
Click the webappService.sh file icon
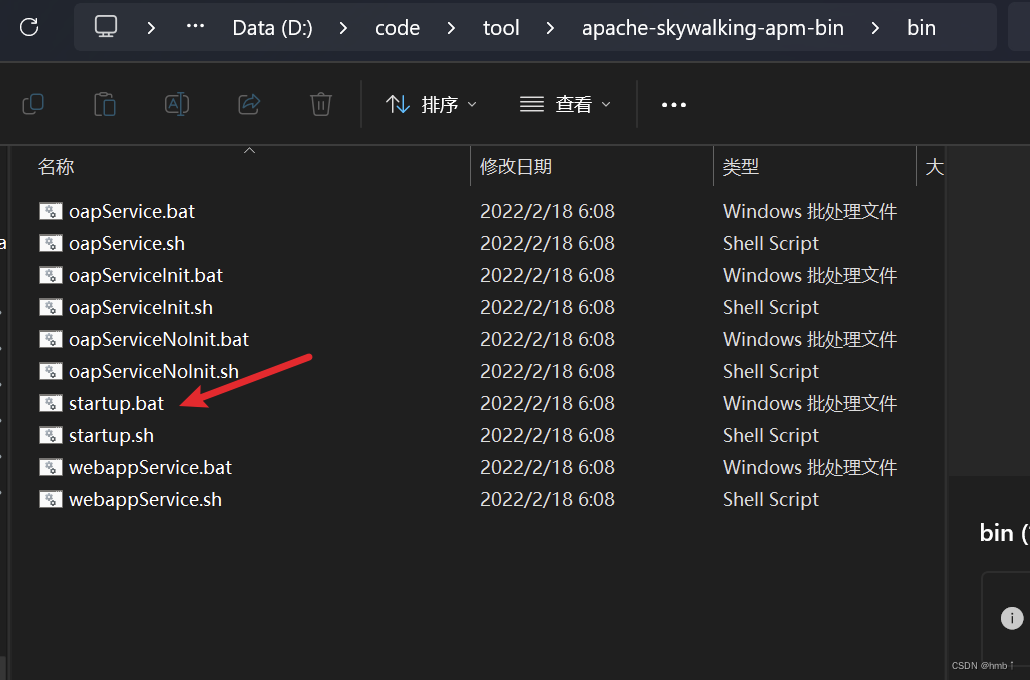[x=51, y=499]
